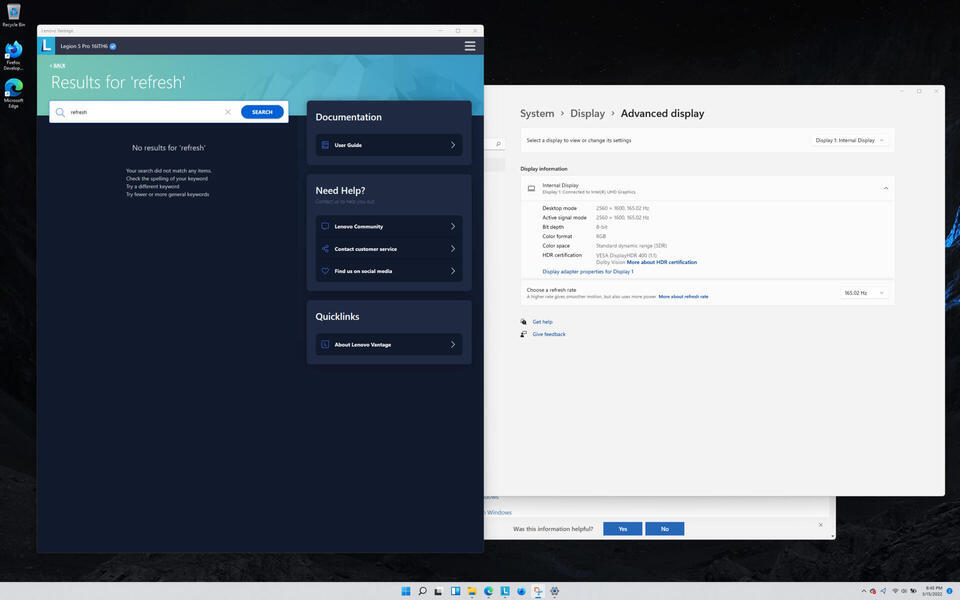
Task: Show hidden tray icons chevron
Action: click(x=864, y=591)
